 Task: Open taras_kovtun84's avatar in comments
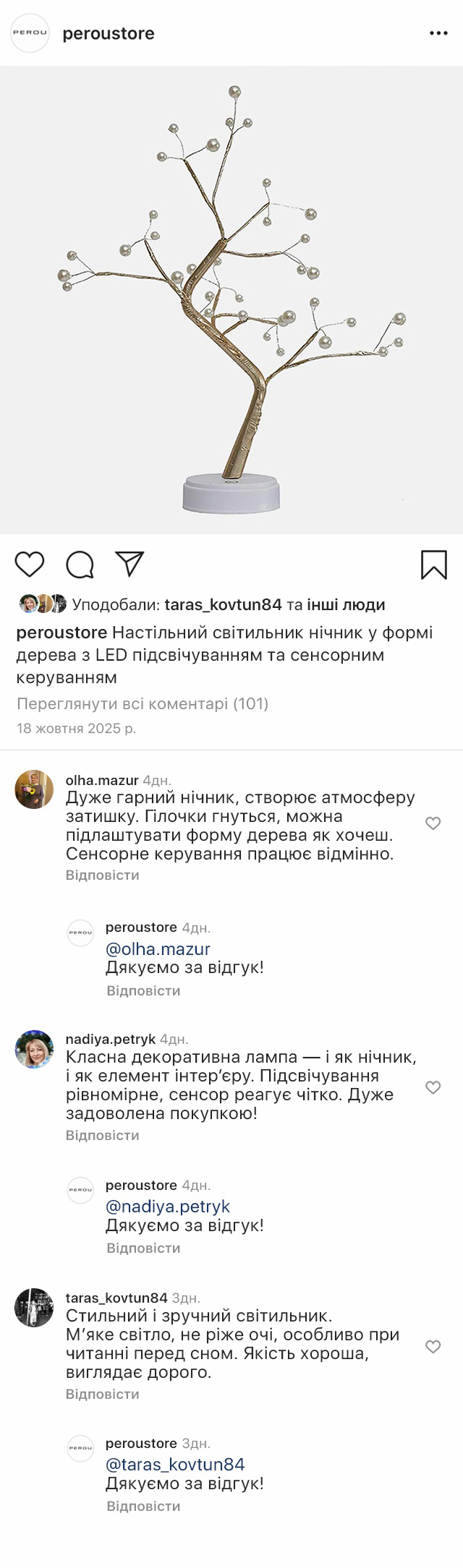[34, 1308]
